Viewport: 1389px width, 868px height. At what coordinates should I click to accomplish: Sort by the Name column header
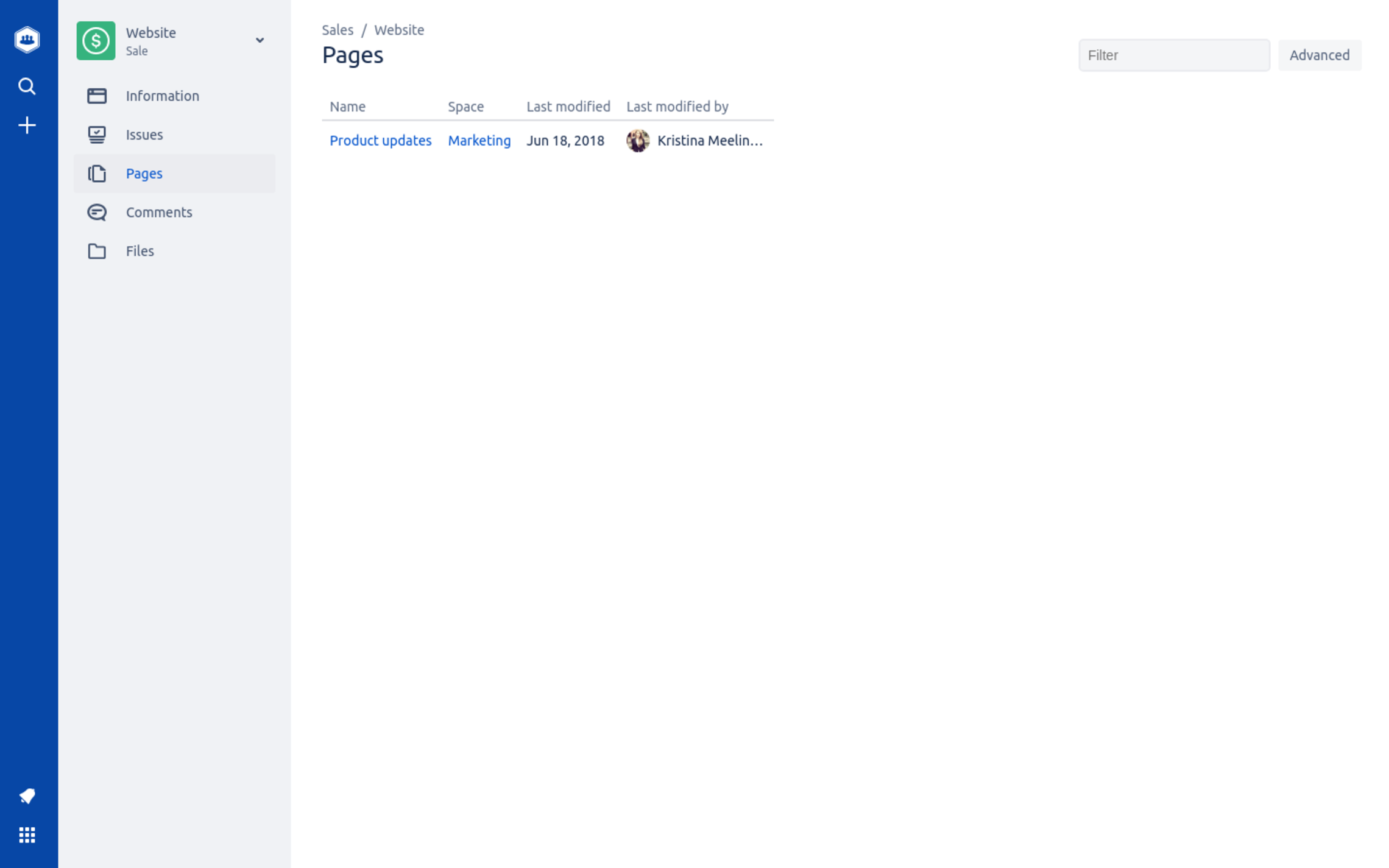(x=347, y=107)
